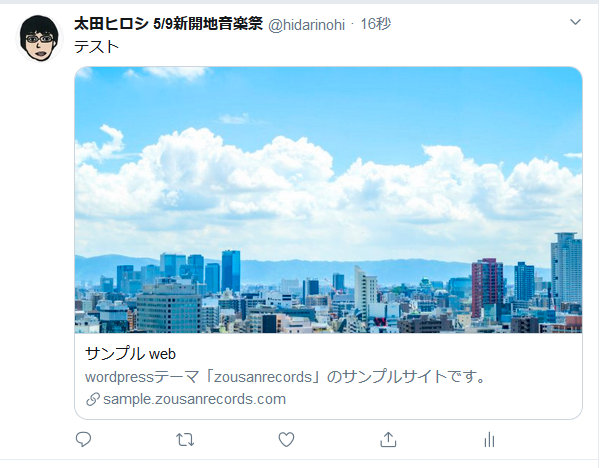Click the wordpressテーマ card description text
The image size is (613, 468).
click(286, 377)
